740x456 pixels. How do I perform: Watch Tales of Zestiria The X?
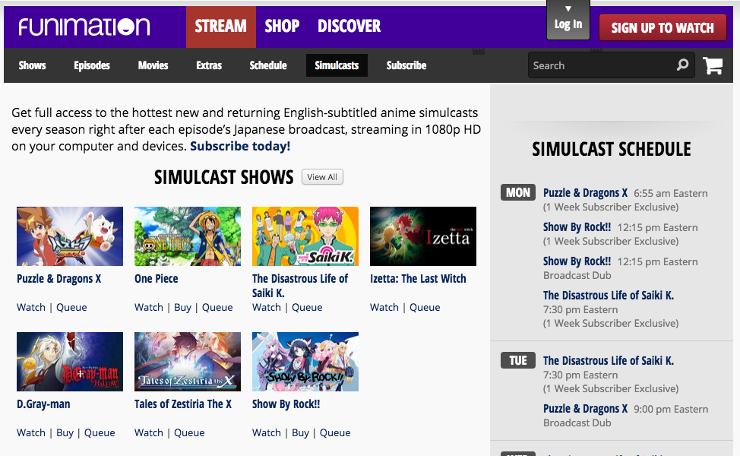(x=149, y=433)
